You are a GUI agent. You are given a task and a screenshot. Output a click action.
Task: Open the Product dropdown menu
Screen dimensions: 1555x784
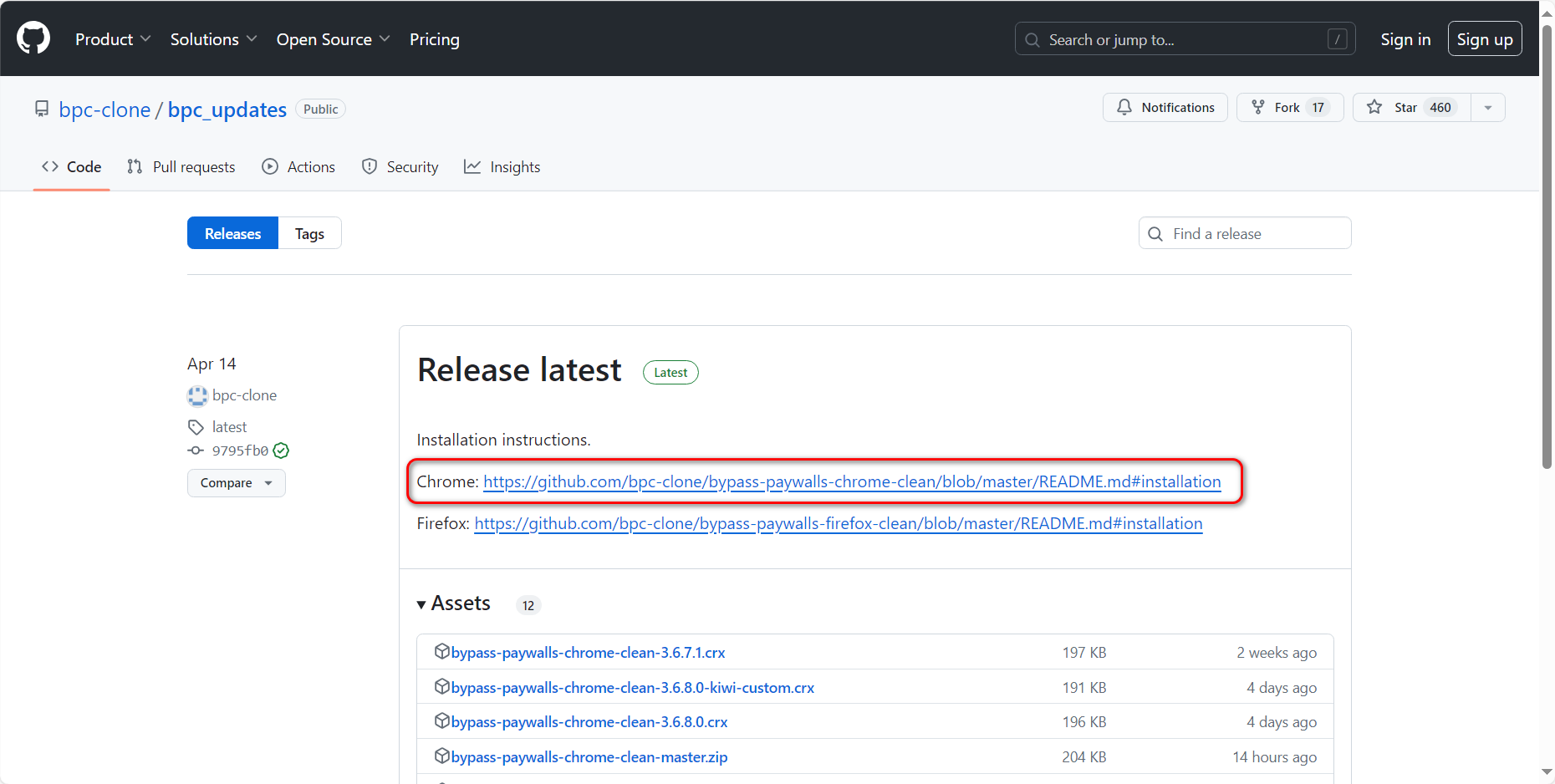click(113, 39)
